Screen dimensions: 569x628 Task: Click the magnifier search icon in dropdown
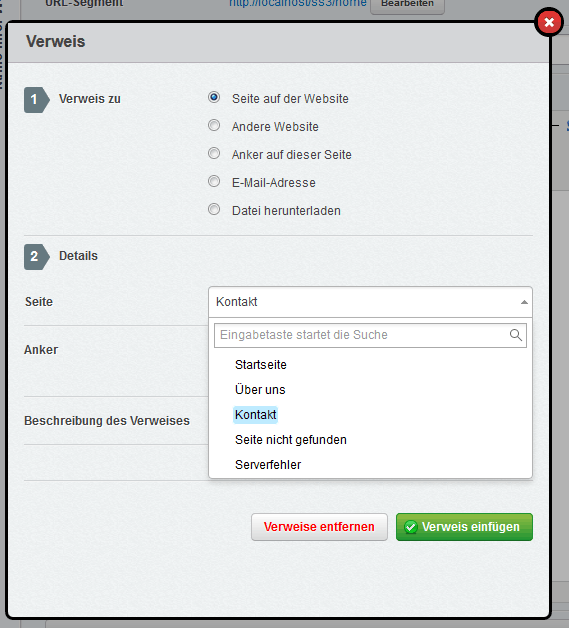(515, 335)
